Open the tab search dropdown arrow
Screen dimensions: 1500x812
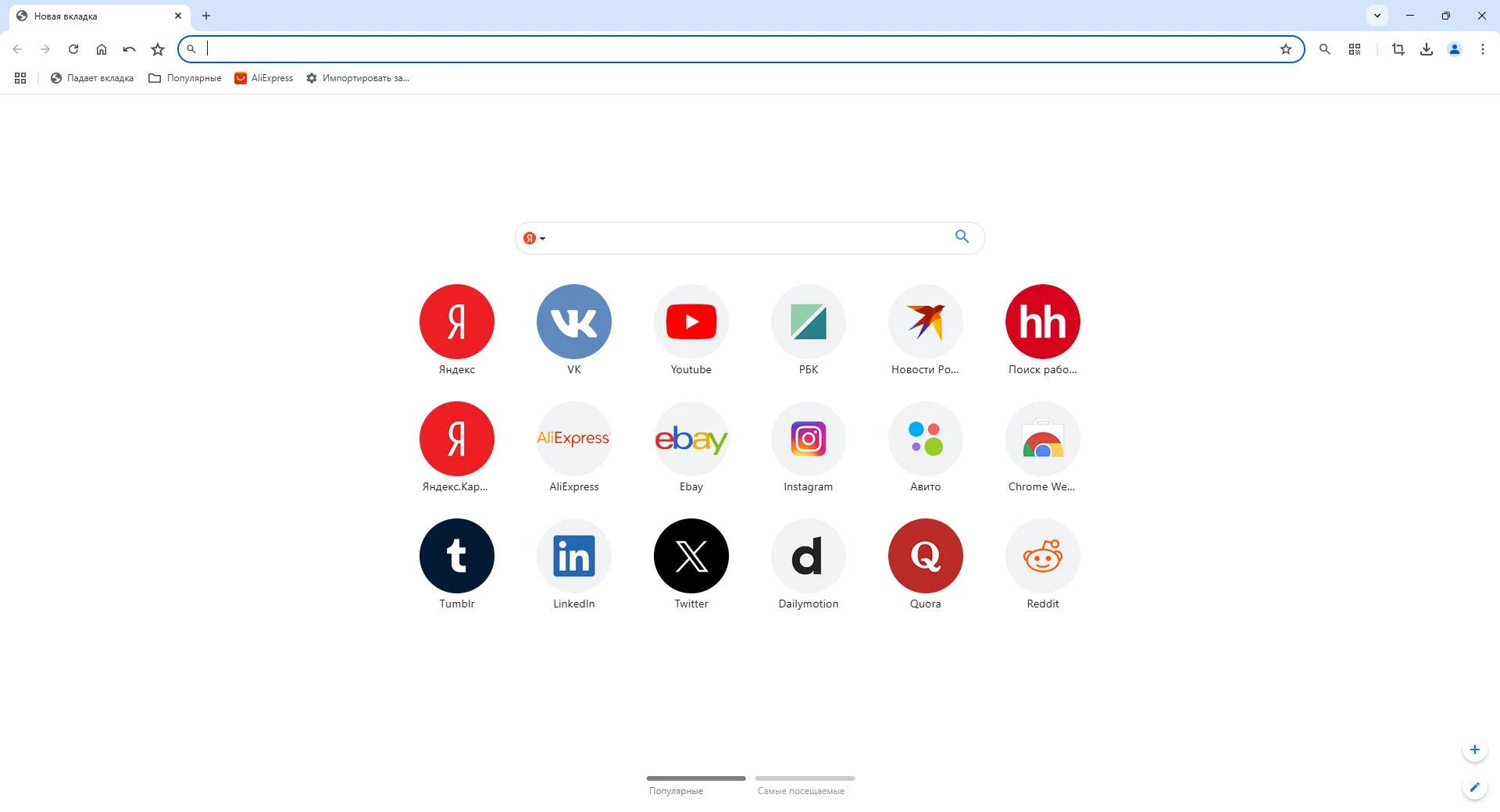(1377, 16)
